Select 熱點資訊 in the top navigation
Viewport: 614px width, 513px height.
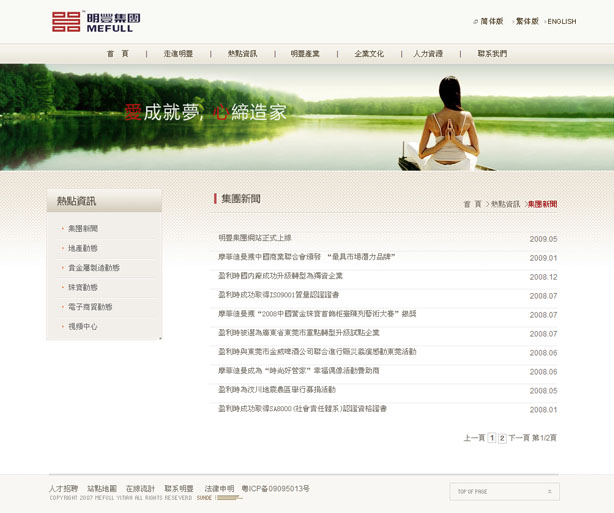(242, 54)
